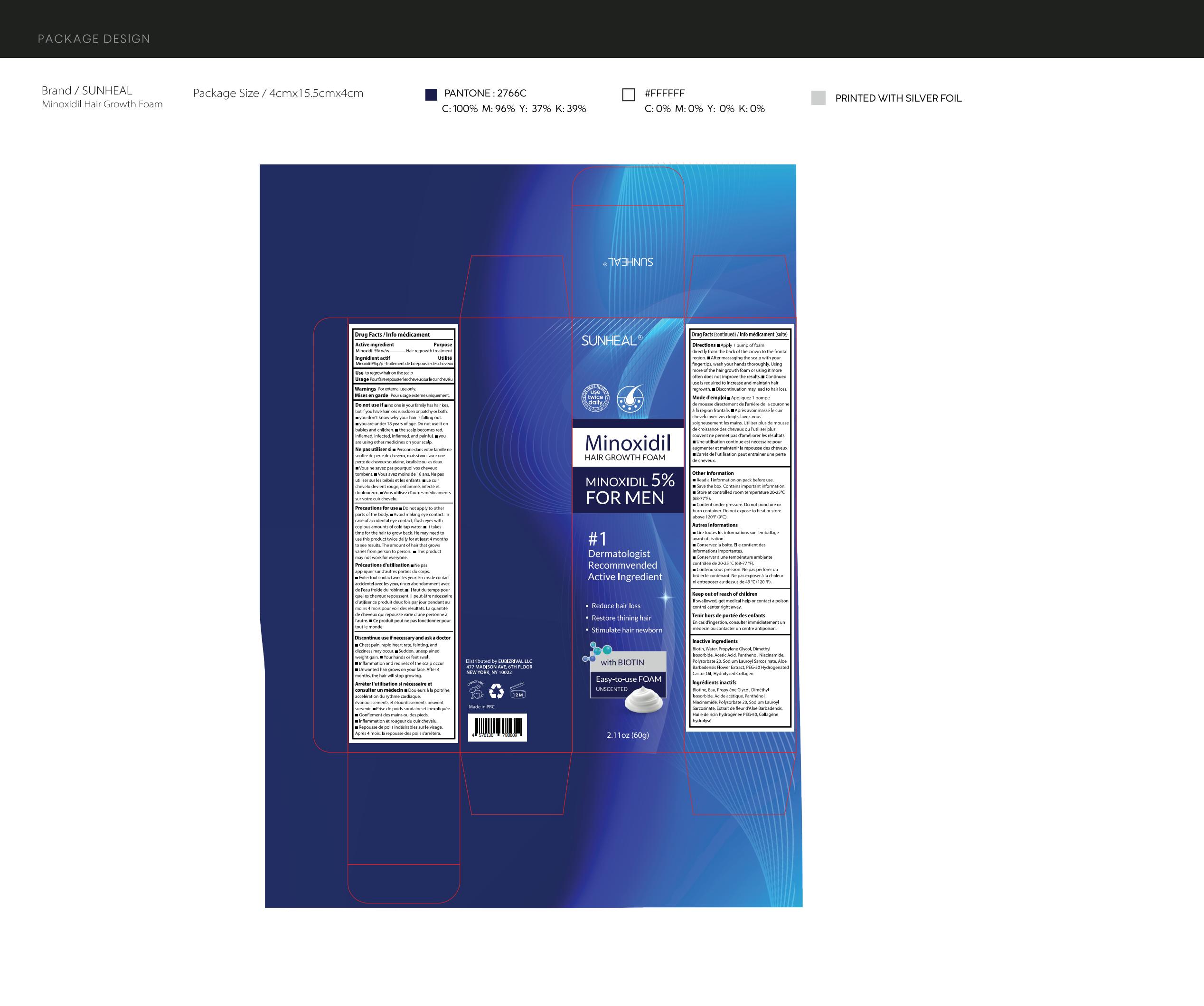
Task: Click the biotin molecule graphic
Action: pyautogui.click(x=596, y=652)
